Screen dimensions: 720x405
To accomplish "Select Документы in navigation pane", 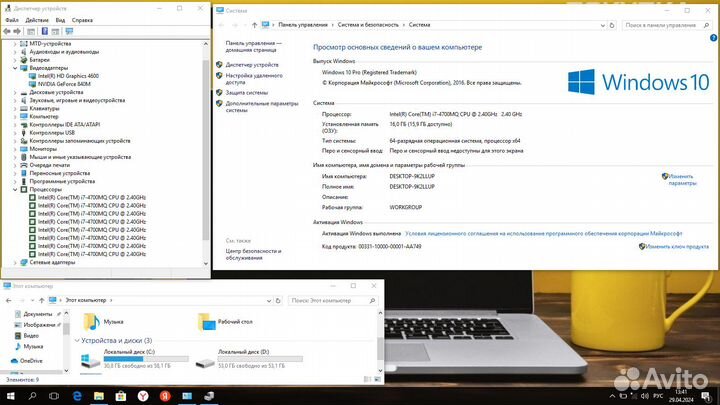I will 37,314.
